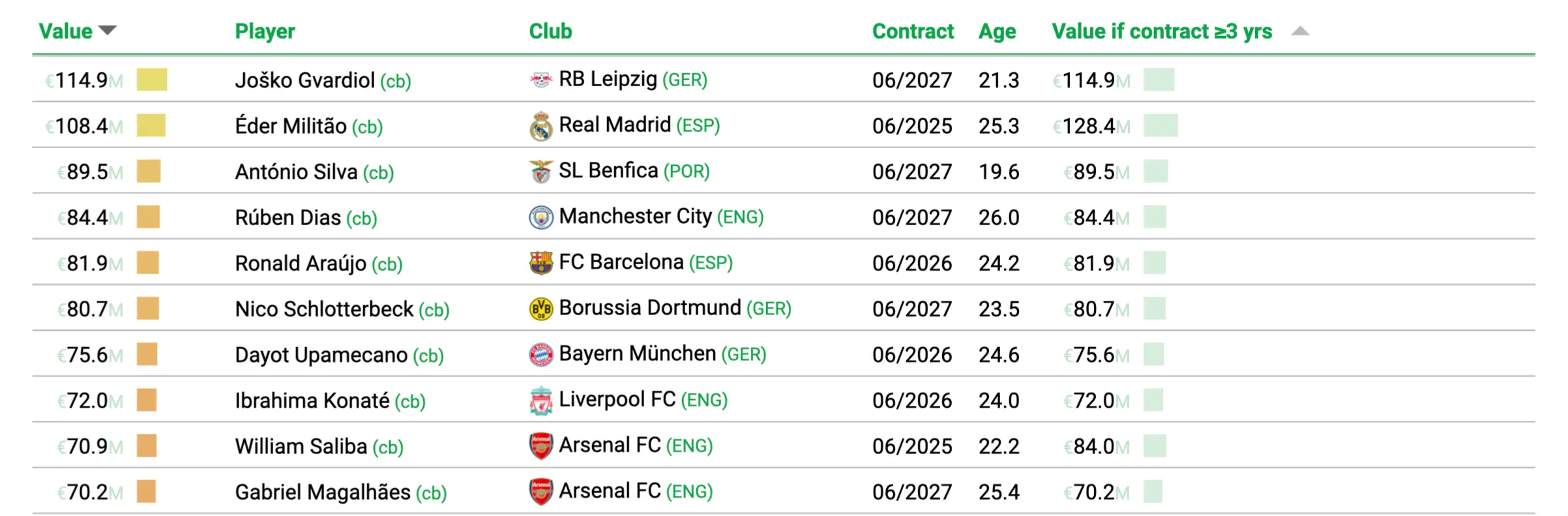Click green value bar for Éder Militão
The image size is (1568, 516).
1160,125
